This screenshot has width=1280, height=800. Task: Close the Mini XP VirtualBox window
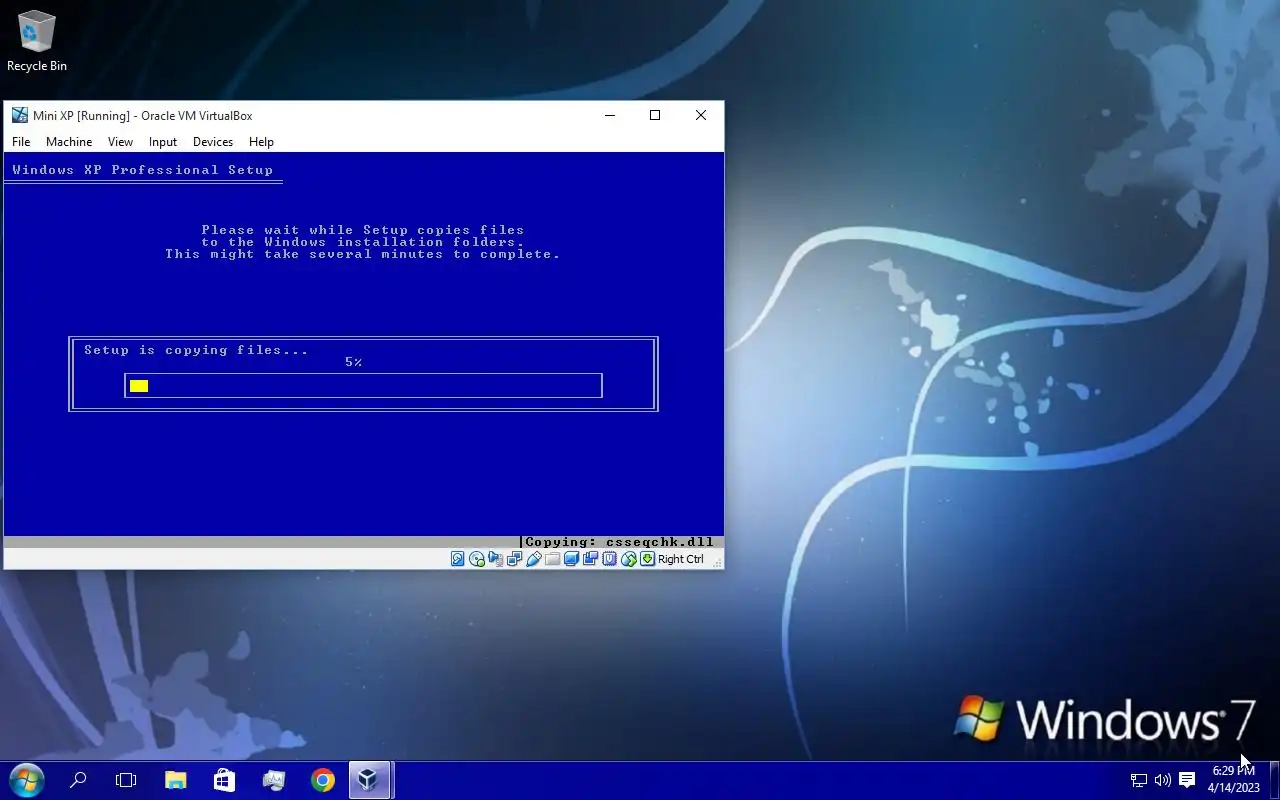(701, 115)
